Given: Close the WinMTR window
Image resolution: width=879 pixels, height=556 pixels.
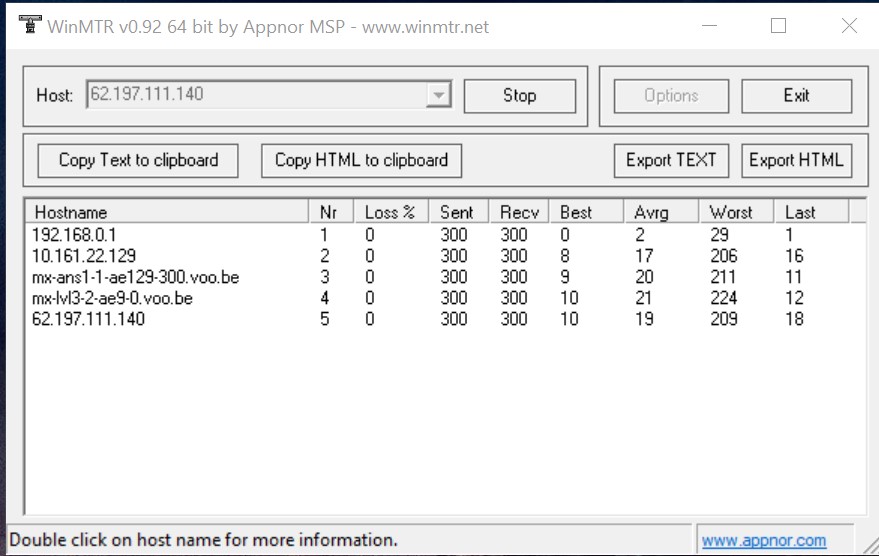Looking at the screenshot, I should click(849, 26).
